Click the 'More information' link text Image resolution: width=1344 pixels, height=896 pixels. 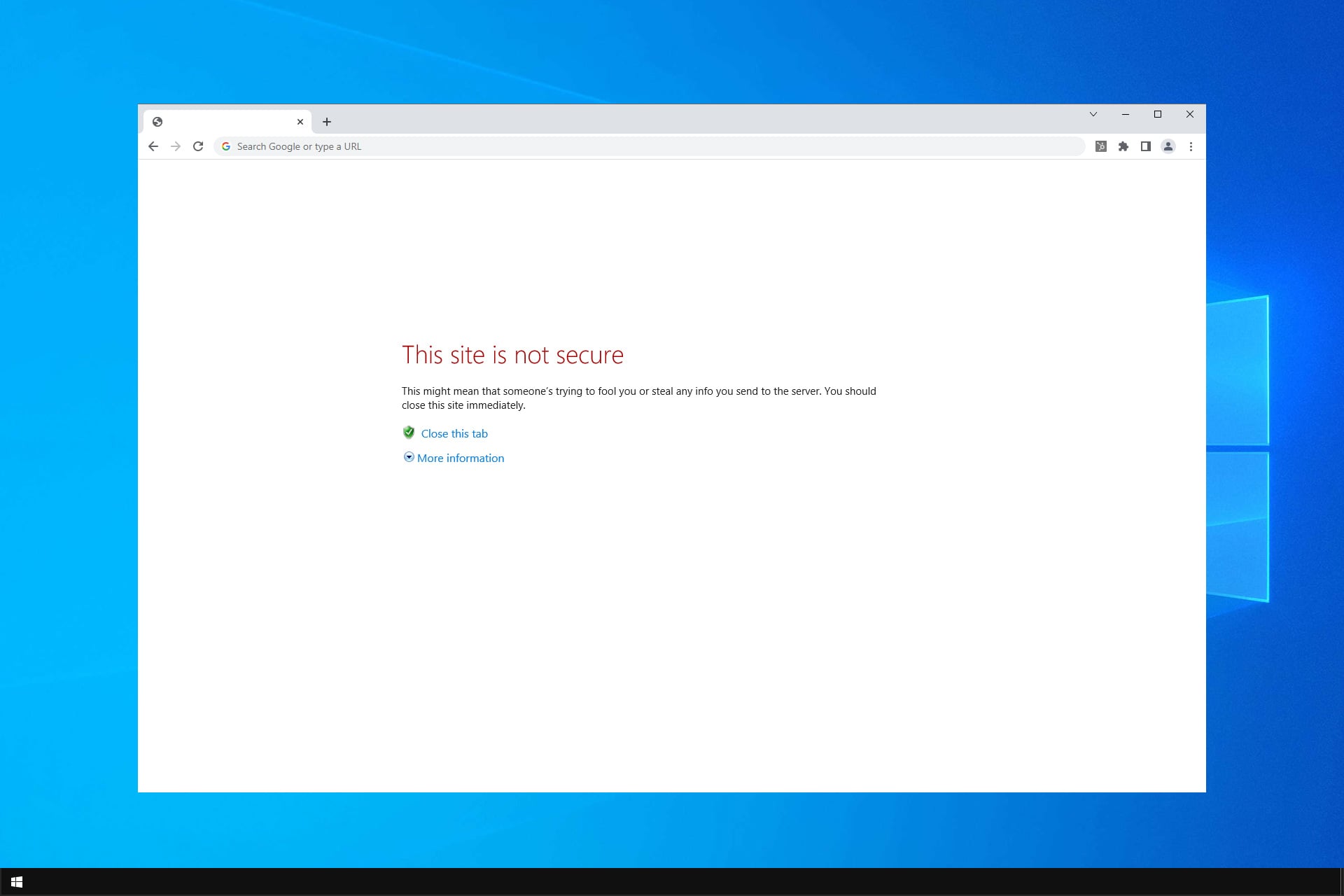[x=461, y=458]
